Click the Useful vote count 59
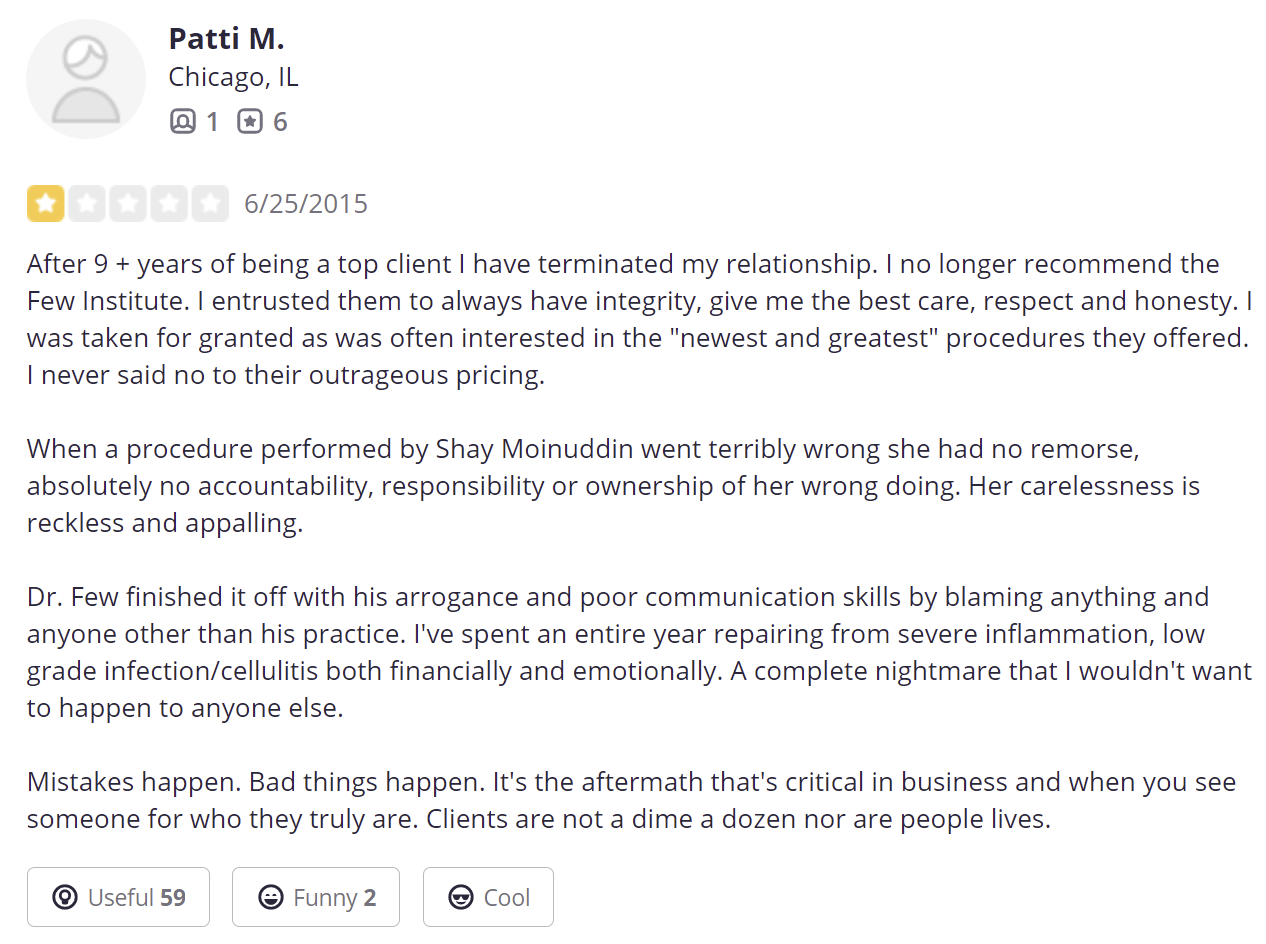Screen dimensions: 1266x944 point(173,897)
